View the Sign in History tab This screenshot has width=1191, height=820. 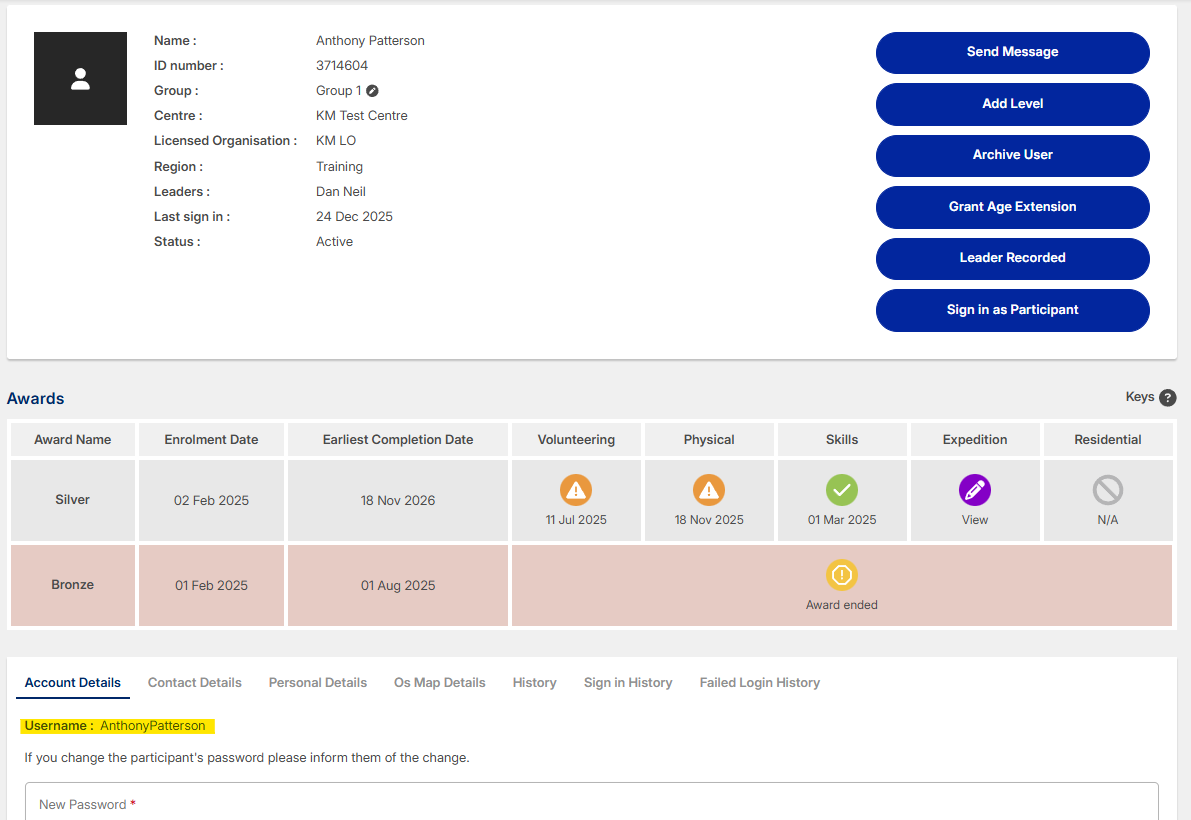coord(628,683)
